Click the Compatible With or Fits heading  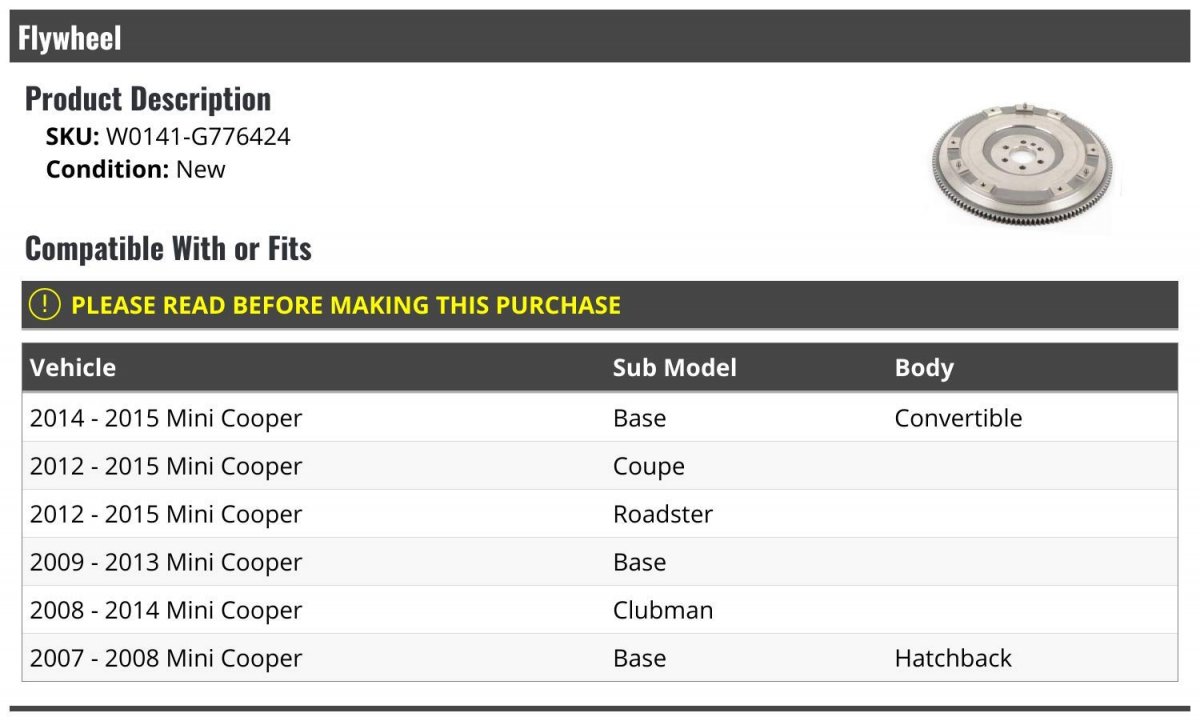pos(168,248)
